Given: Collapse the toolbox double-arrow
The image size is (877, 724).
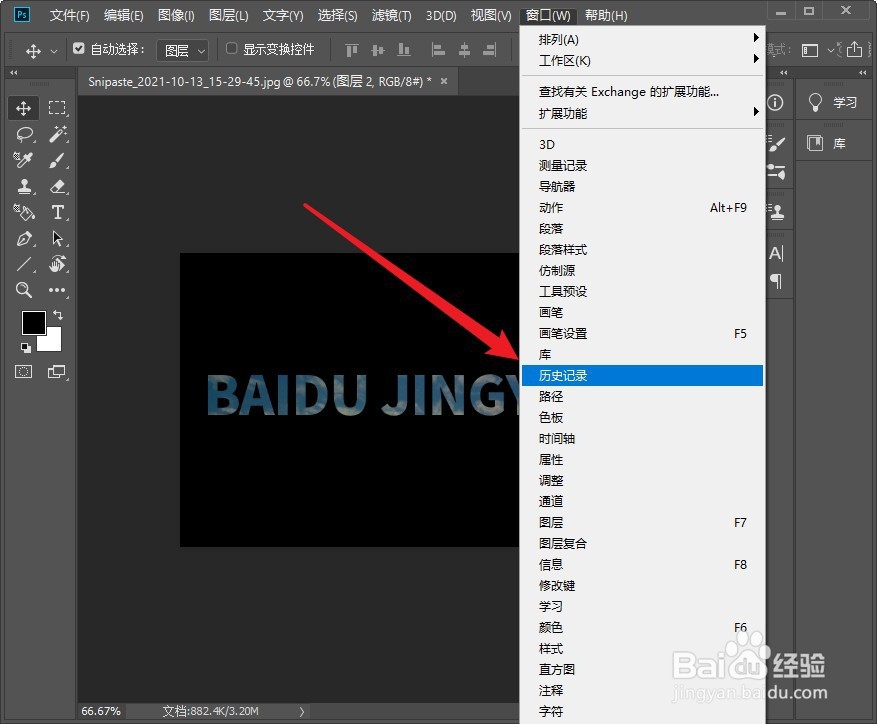Looking at the screenshot, I should [x=13, y=72].
